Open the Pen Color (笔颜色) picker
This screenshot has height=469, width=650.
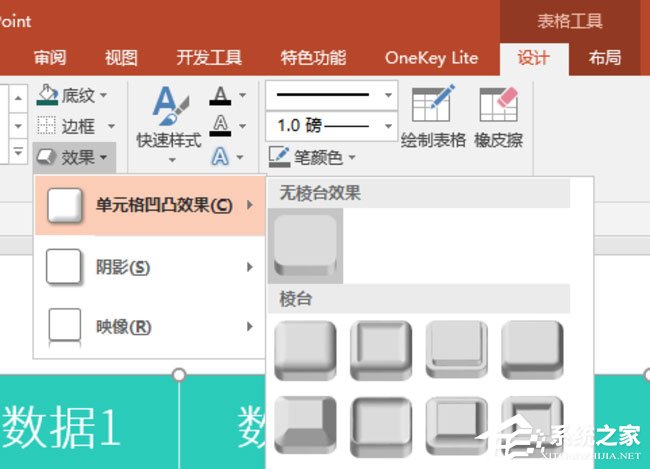[x=311, y=157]
